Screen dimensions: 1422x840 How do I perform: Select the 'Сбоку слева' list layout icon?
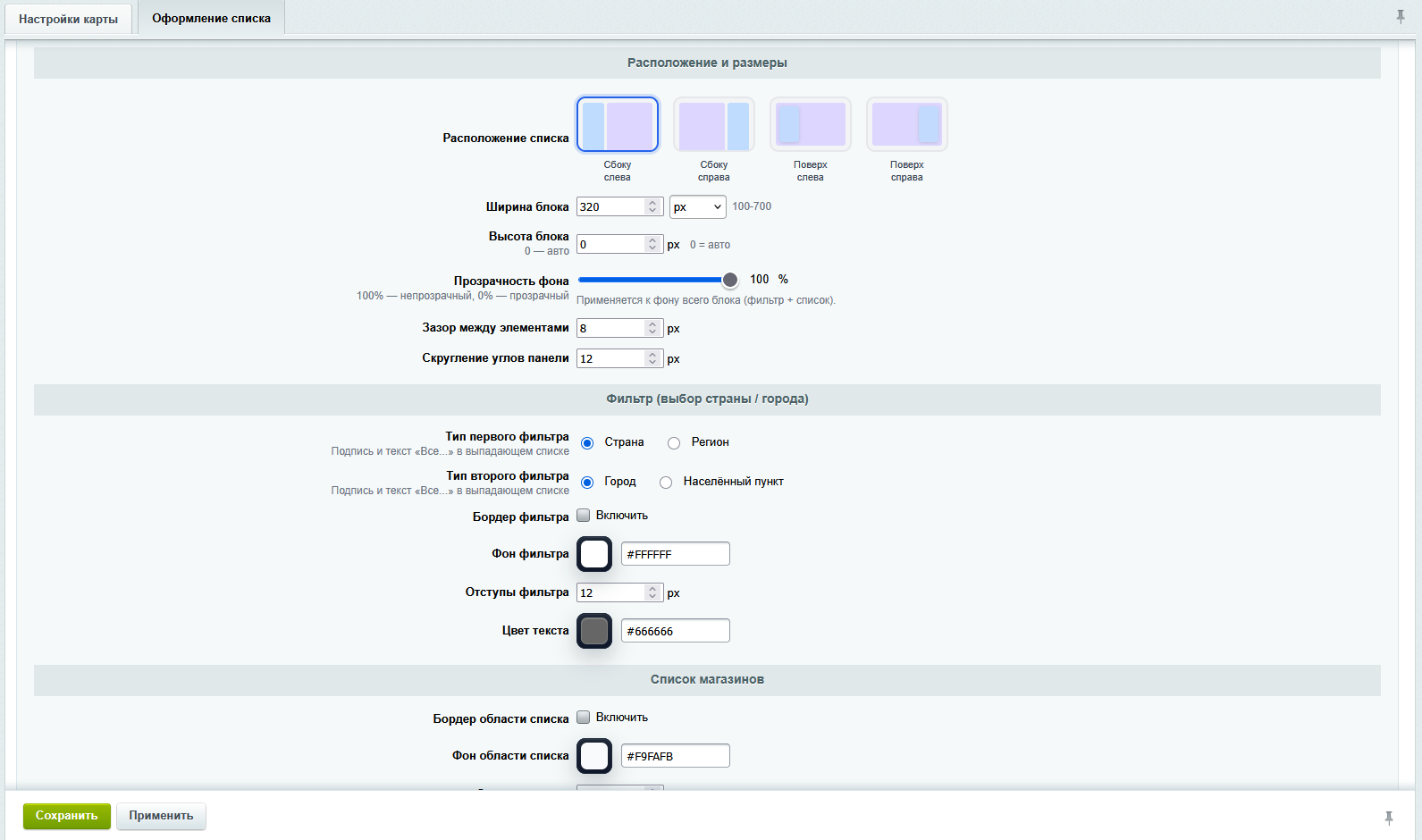coord(618,125)
